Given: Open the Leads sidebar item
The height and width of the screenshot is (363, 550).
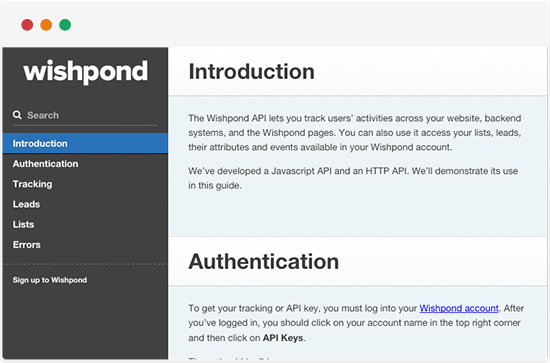Looking at the screenshot, I should 85,204.
